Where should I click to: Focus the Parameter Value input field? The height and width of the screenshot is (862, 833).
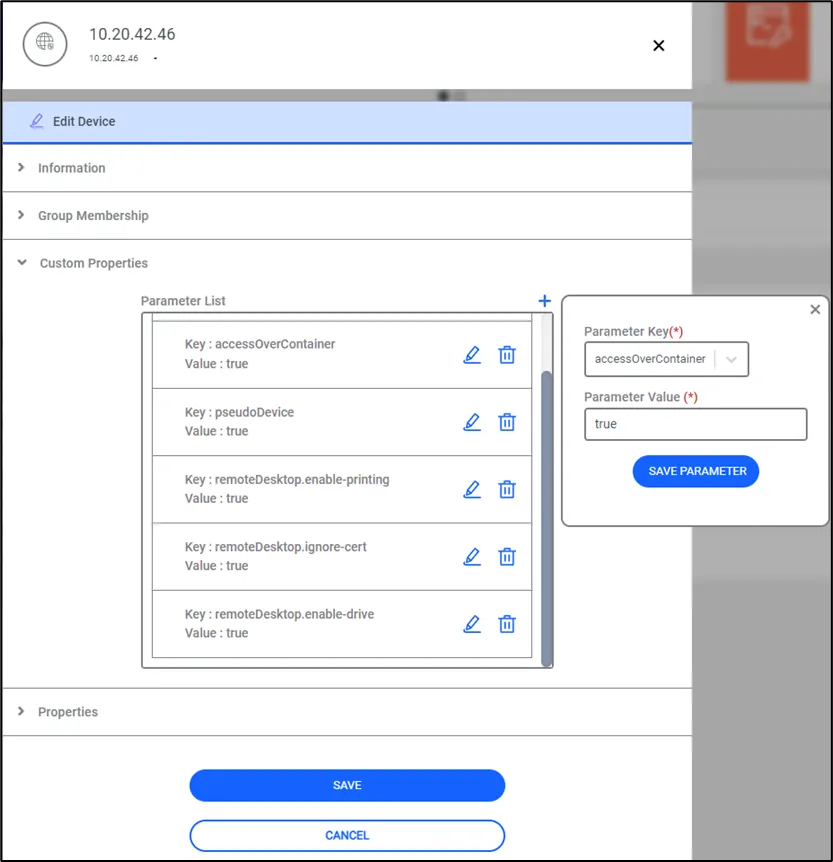[x=696, y=424]
